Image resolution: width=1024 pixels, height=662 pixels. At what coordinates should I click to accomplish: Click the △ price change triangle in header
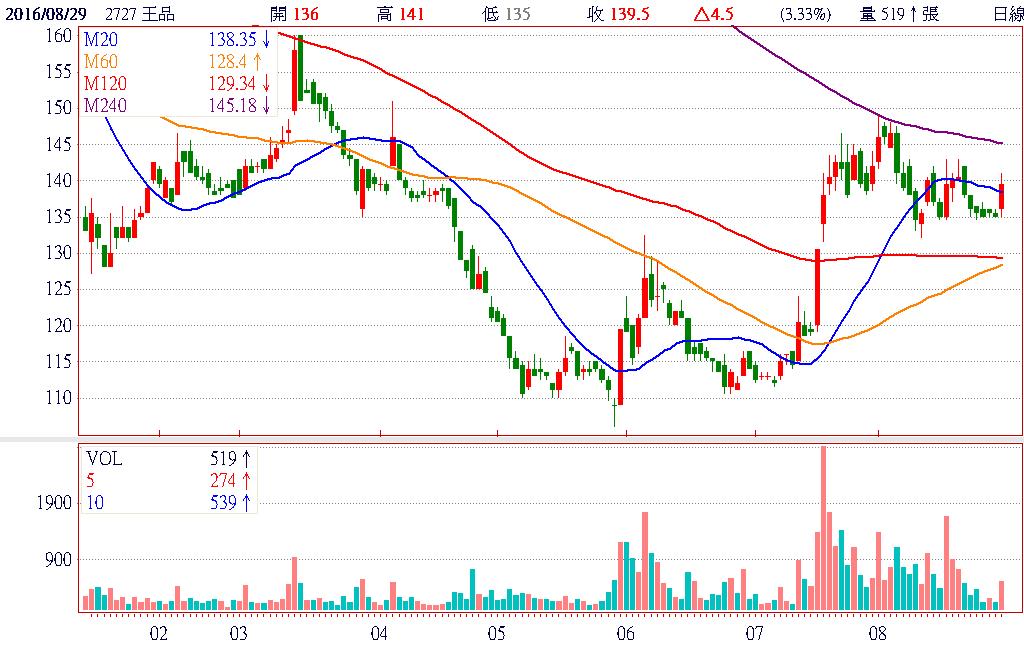pyautogui.click(x=701, y=14)
